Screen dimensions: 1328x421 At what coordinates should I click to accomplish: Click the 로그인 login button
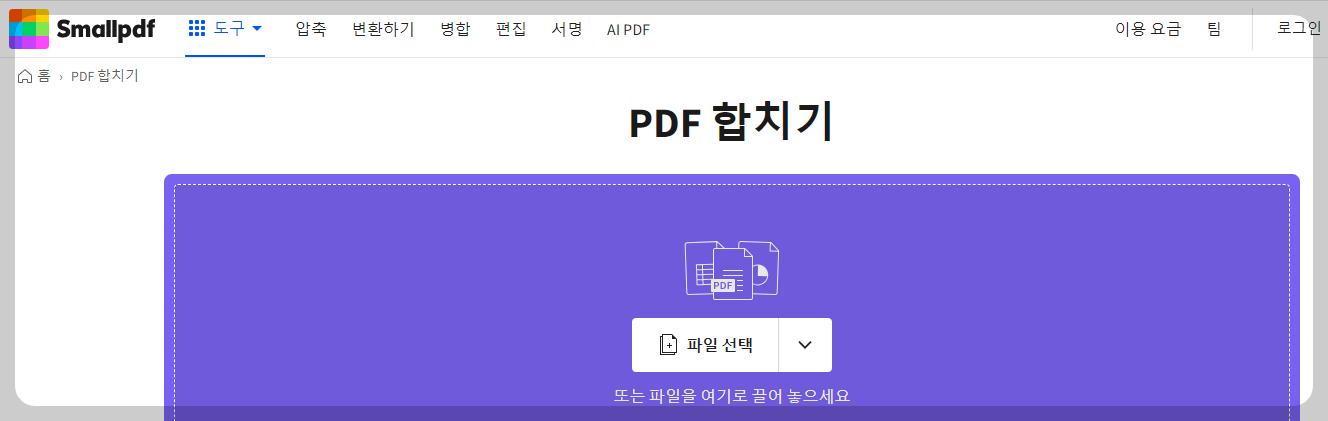click(1299, 29)
